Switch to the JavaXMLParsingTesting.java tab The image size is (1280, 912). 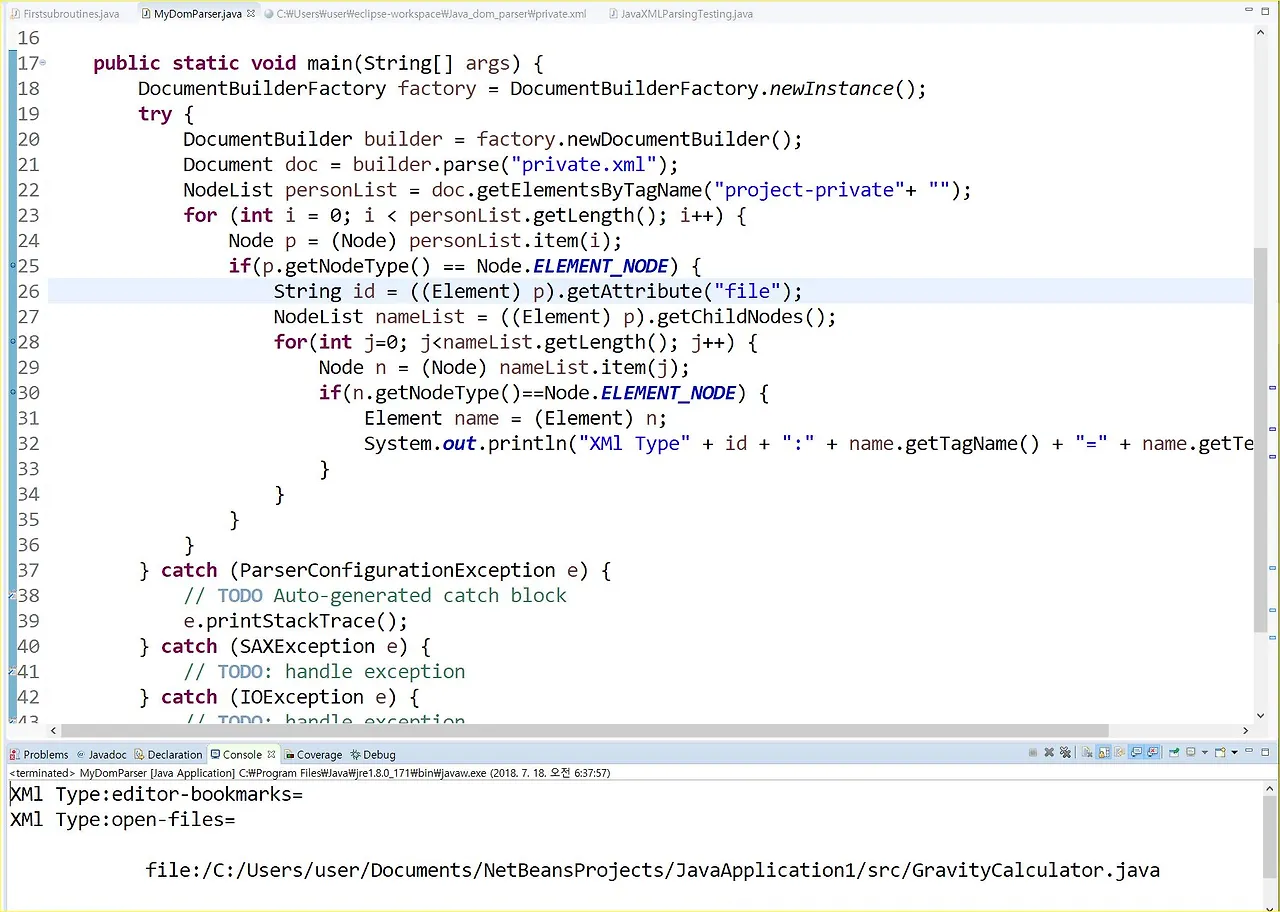click(680, 14)
